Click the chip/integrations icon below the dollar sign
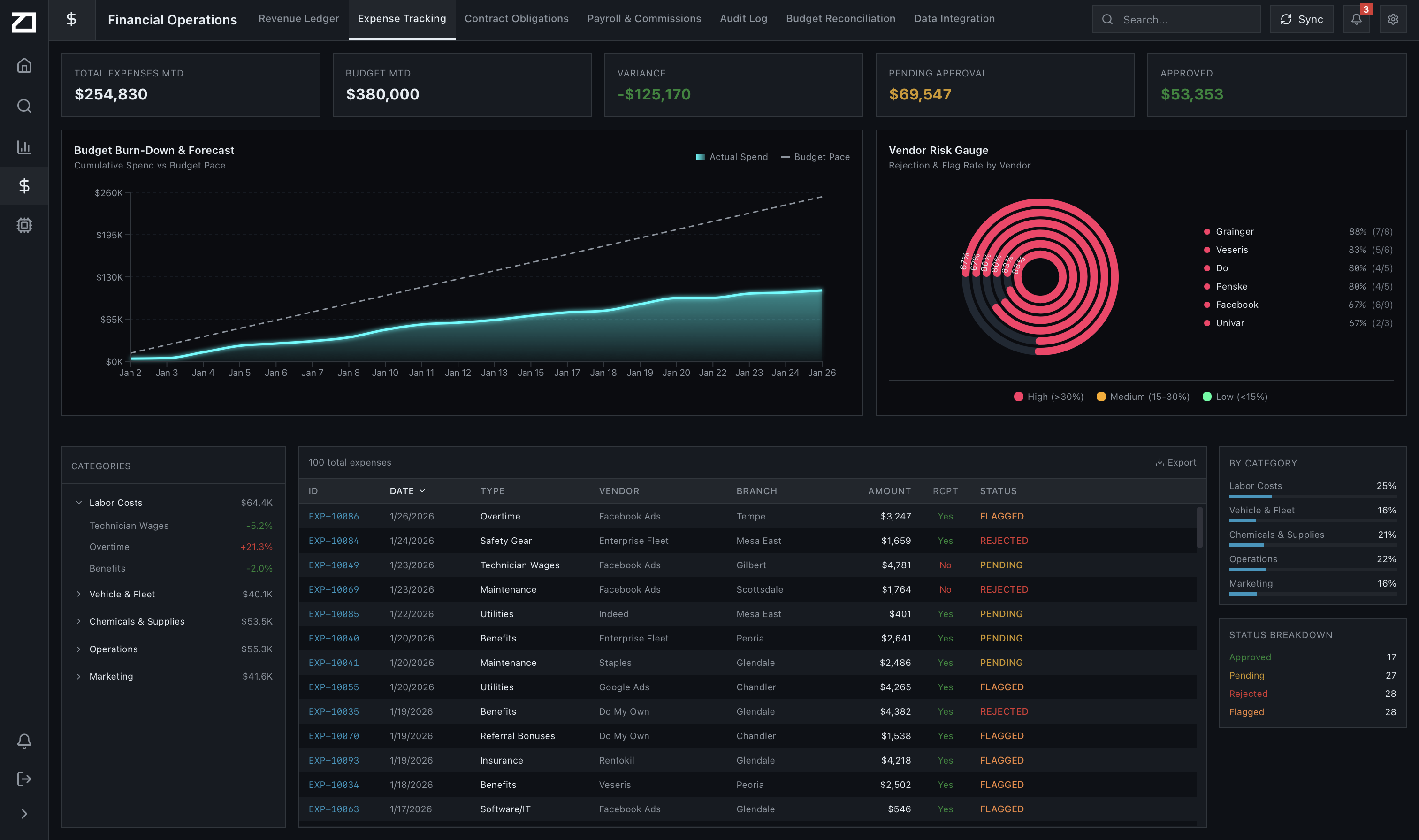The height and width of the screenshot is (840, 1419). [24, 225]
